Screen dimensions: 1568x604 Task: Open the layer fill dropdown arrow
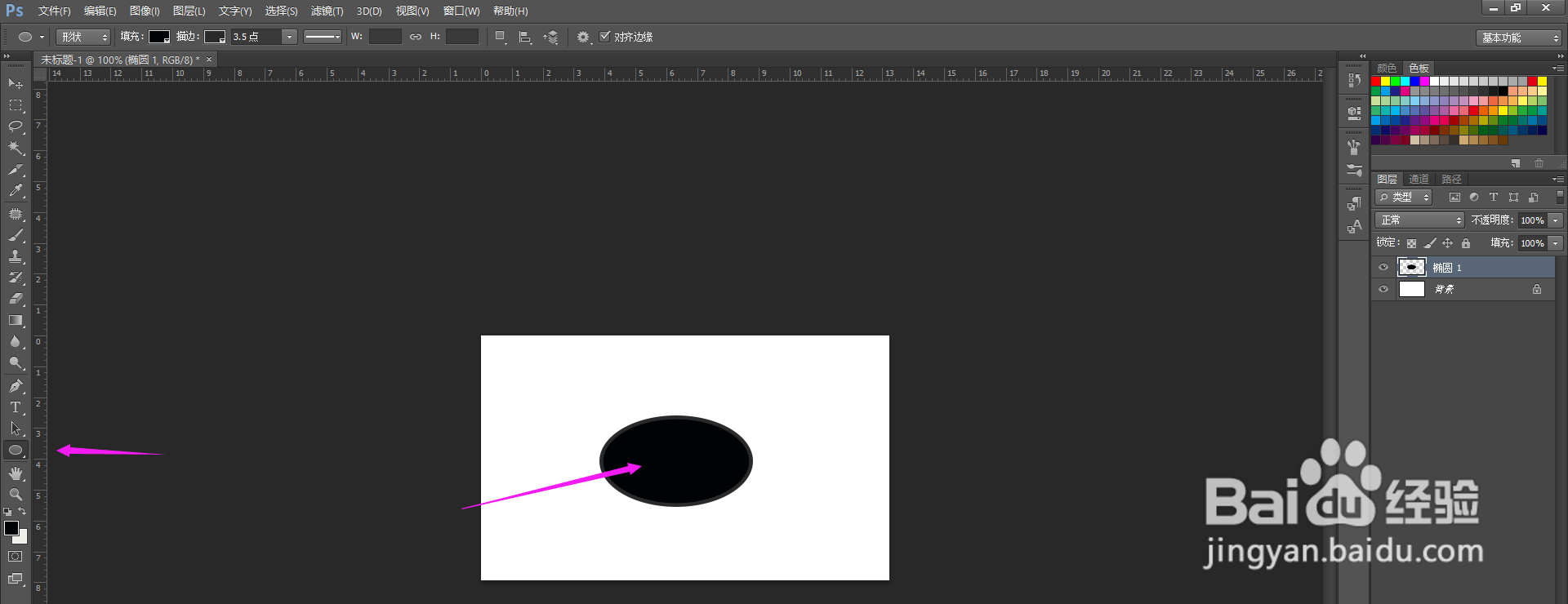[x=1556, y=243]
